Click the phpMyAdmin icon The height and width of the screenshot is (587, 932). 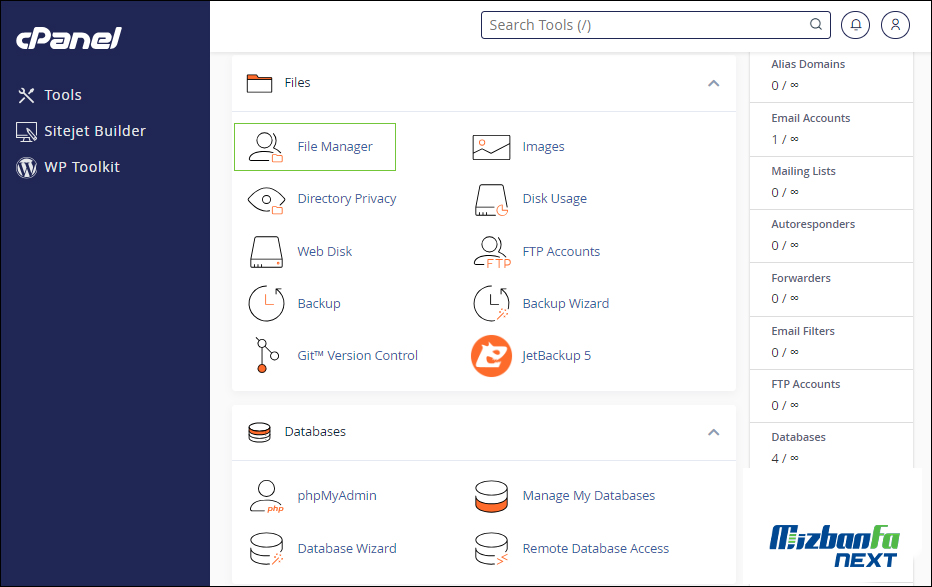[266, 496]
